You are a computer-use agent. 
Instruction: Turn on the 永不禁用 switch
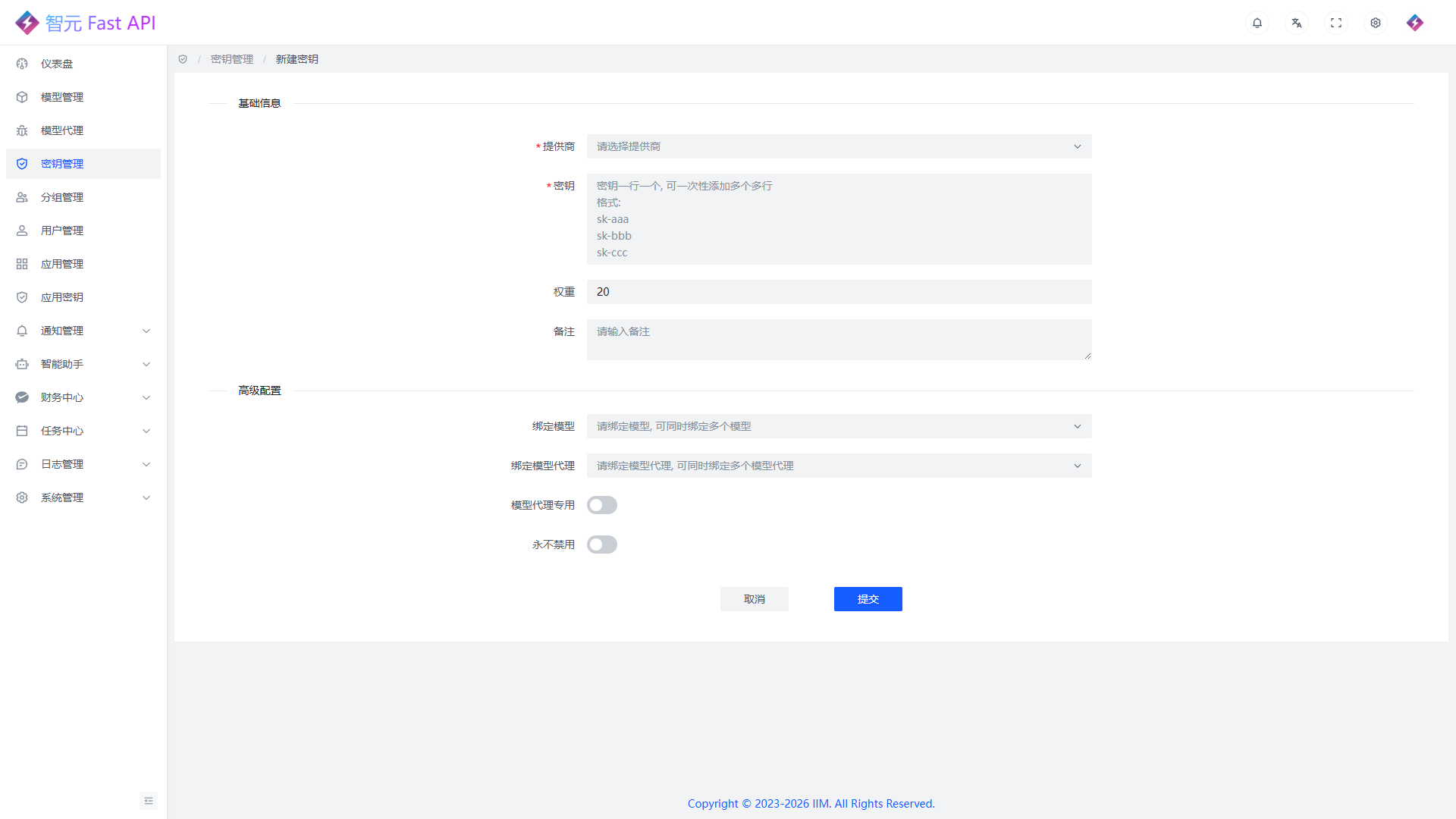602,544
